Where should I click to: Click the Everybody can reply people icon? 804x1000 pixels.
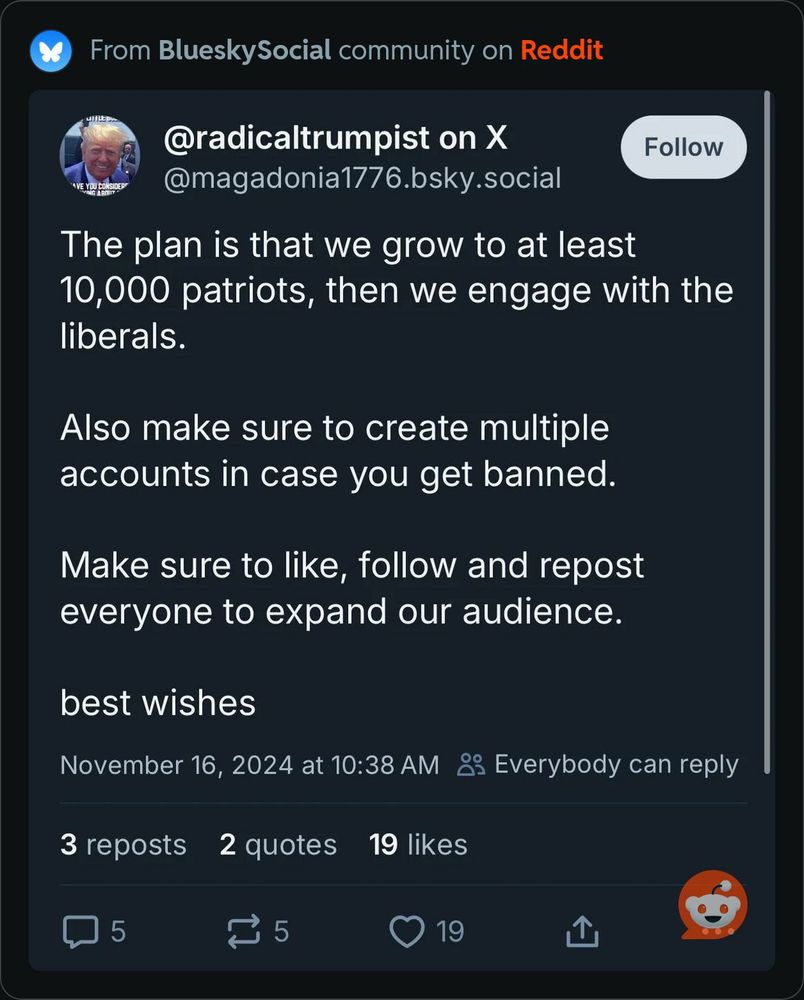471,765
